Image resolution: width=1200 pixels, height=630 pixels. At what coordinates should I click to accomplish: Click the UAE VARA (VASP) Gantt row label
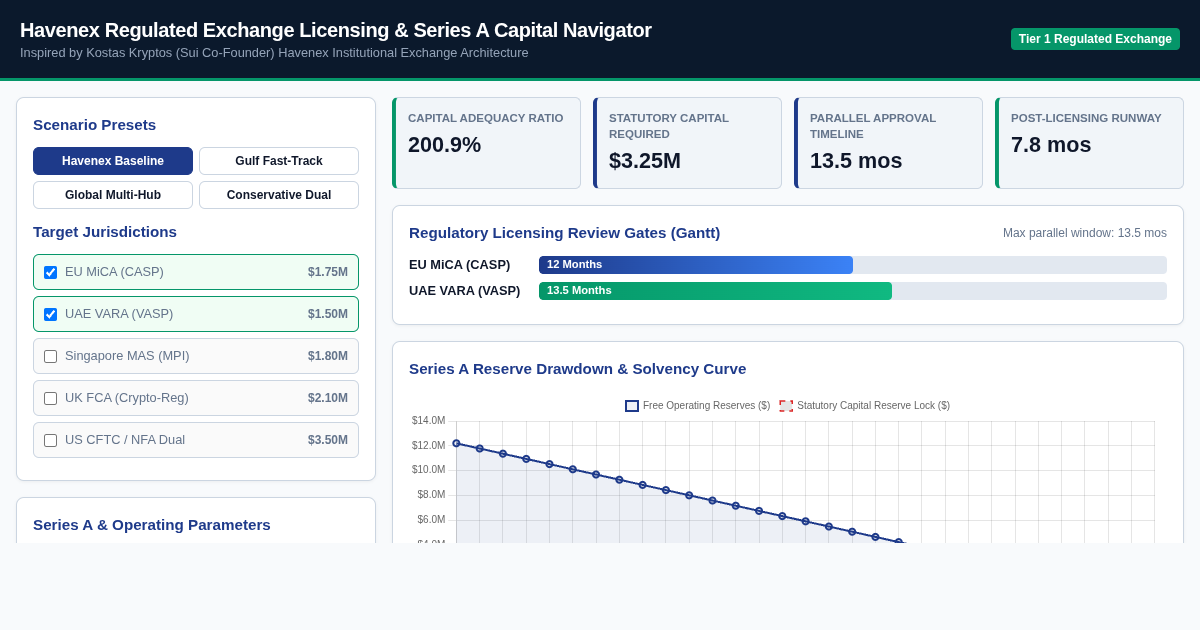pyautogui.click(x=465, y=291)
